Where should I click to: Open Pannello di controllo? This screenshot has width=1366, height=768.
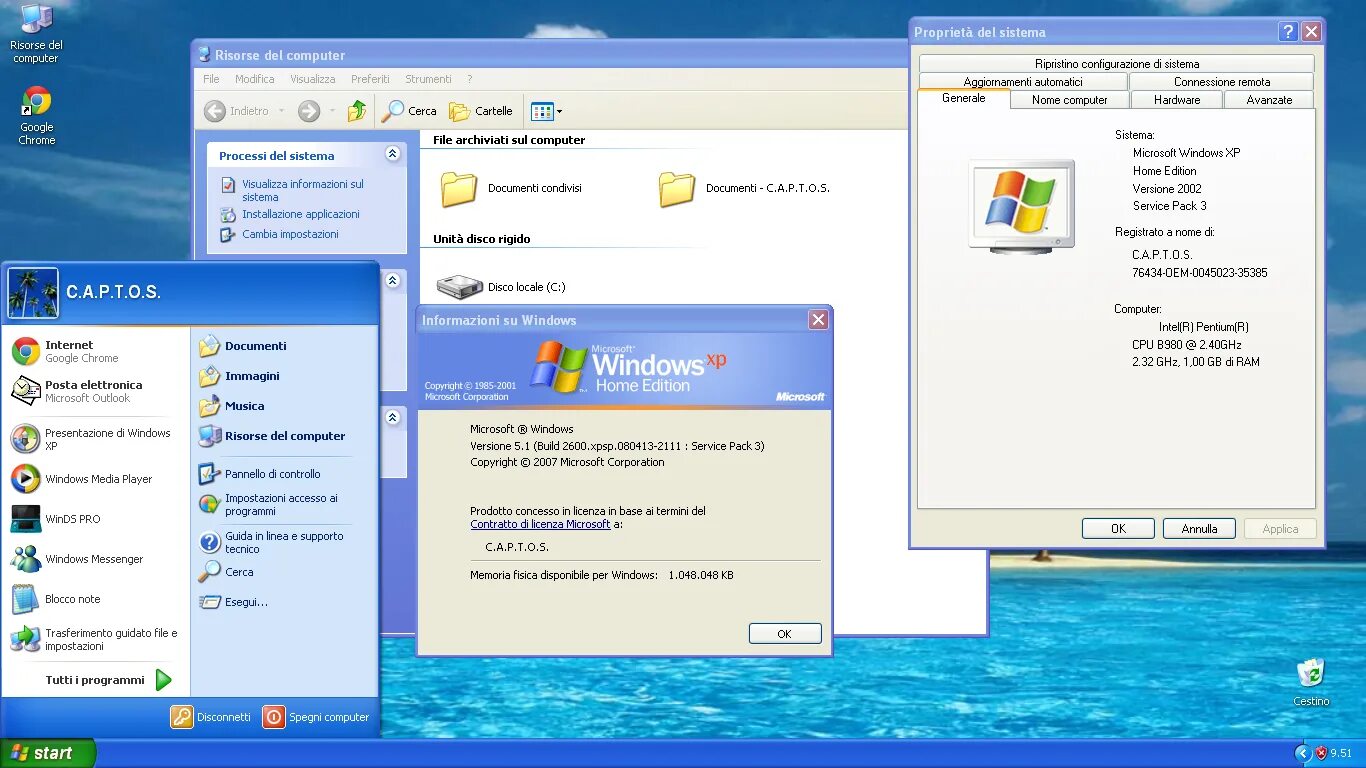tap(275, 474)
